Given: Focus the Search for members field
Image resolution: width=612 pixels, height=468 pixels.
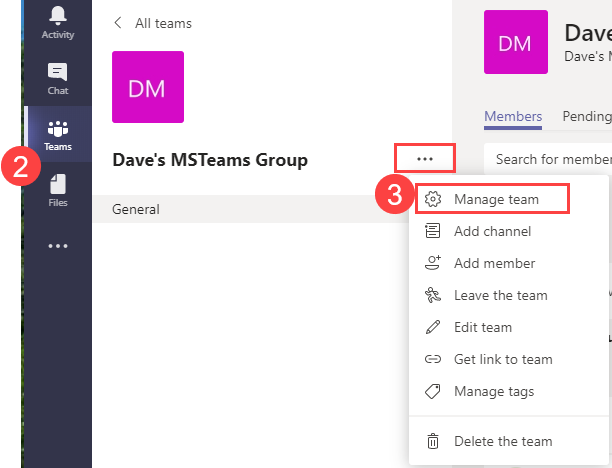Looking at the screenshot, I should click(x=548, y=159).
